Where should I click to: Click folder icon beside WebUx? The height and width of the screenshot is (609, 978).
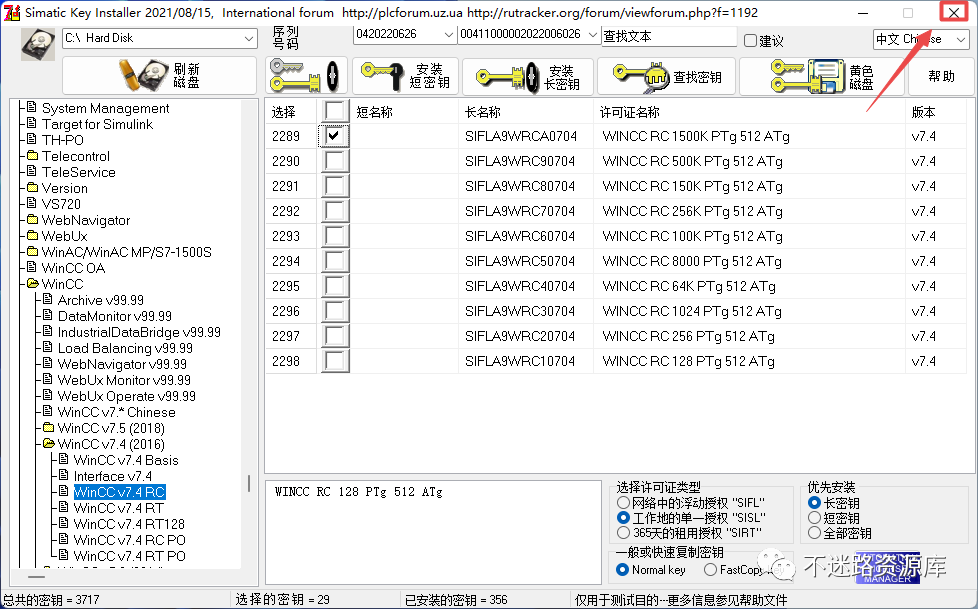tap(32, 235)
